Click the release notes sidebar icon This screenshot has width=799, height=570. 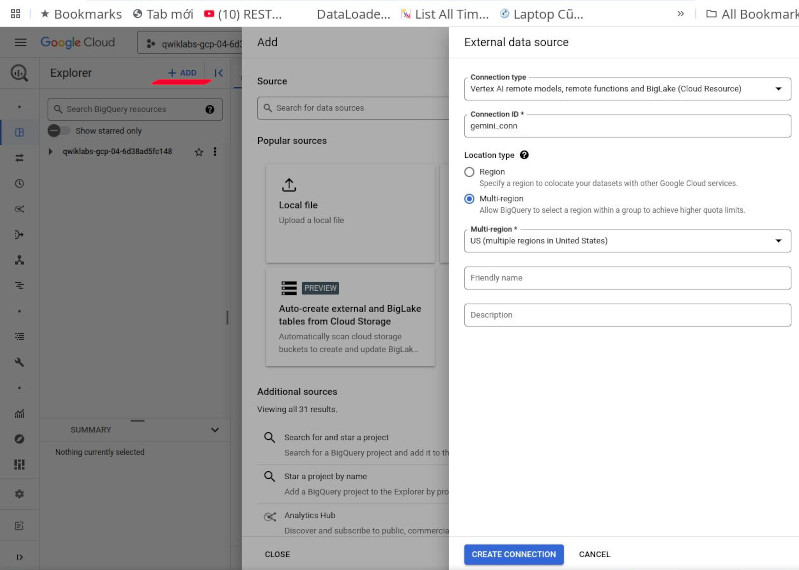click(x=19, y=526)
